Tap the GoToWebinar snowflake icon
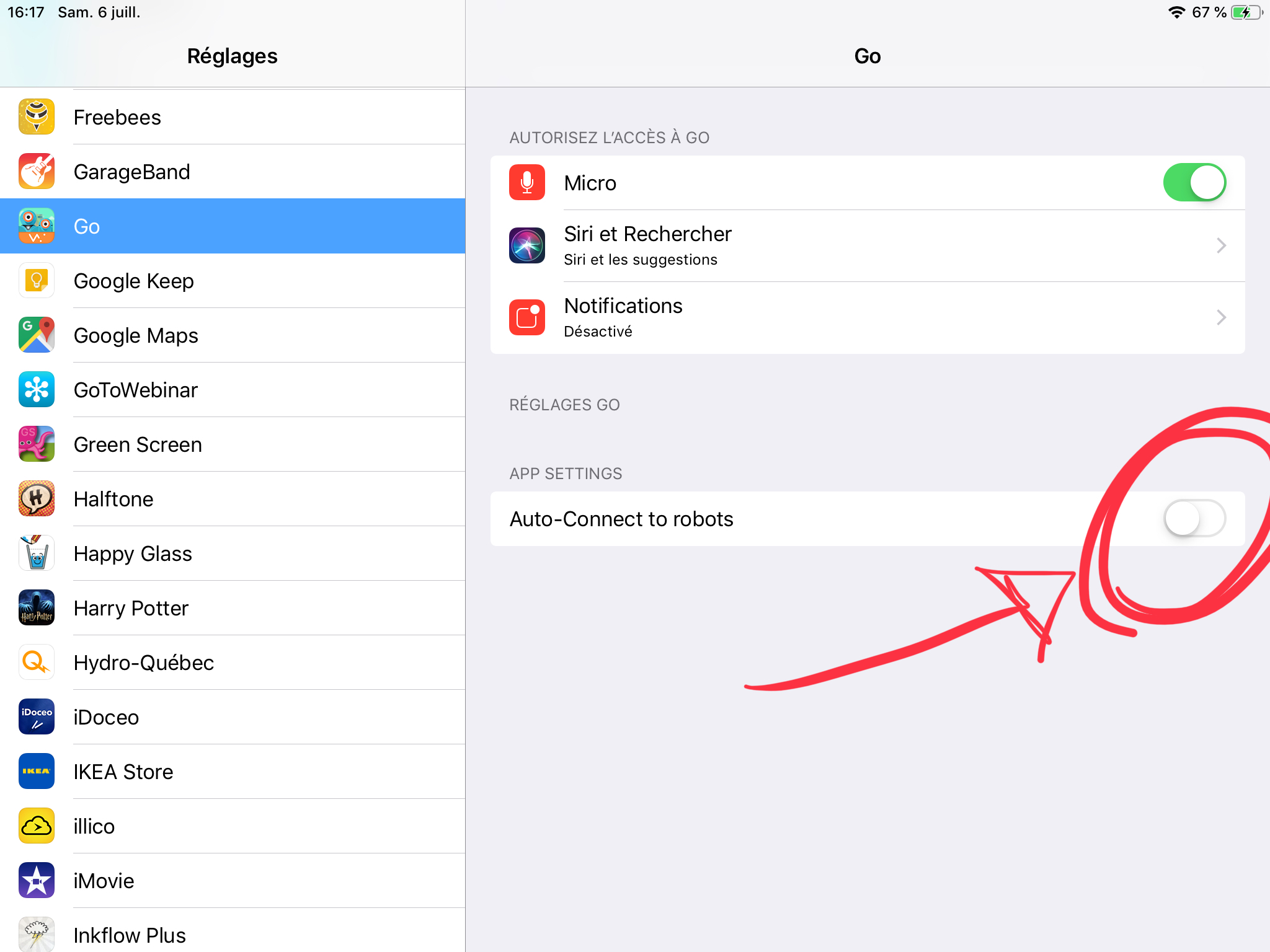Image resolution: width=1270 pixels, height=952 pixels. (37, 390)
